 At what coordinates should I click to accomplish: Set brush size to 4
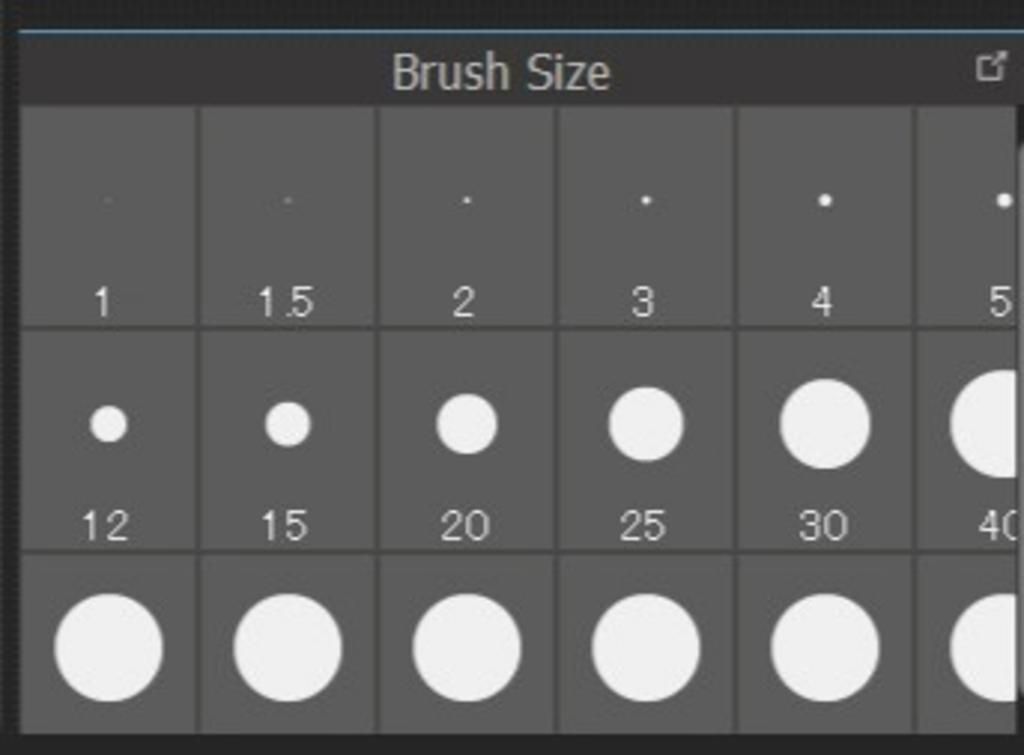click(824, 216)
